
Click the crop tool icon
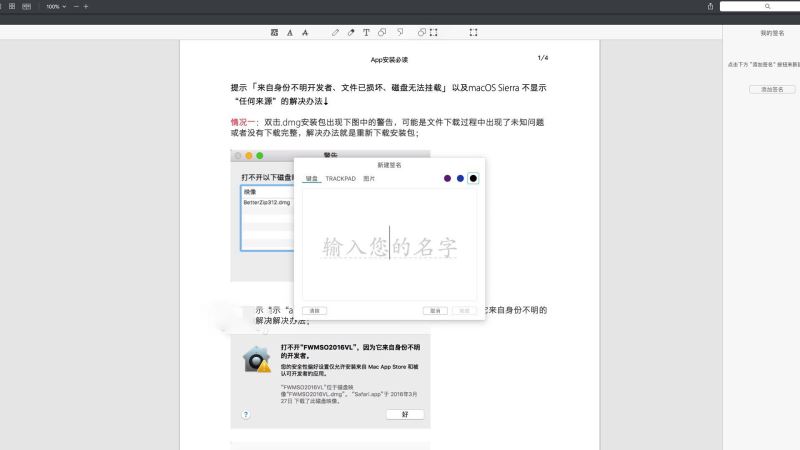(473, 33)
